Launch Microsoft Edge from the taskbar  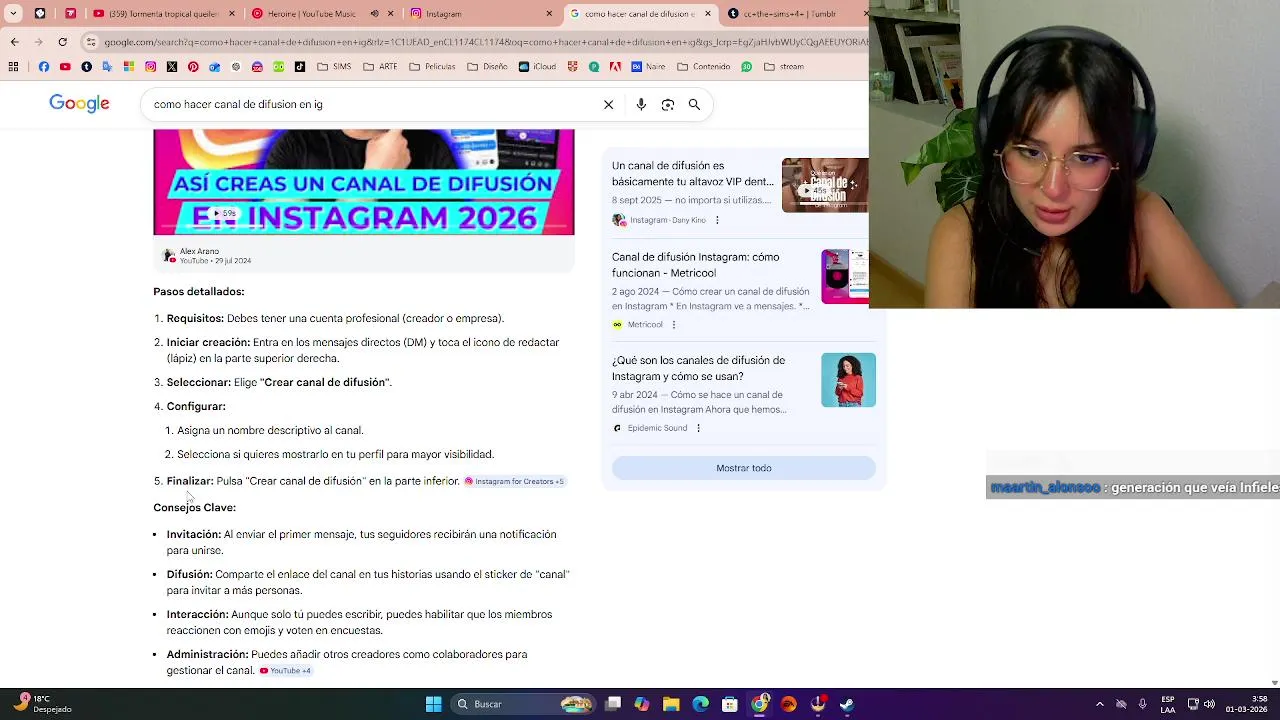coord(700,704)
